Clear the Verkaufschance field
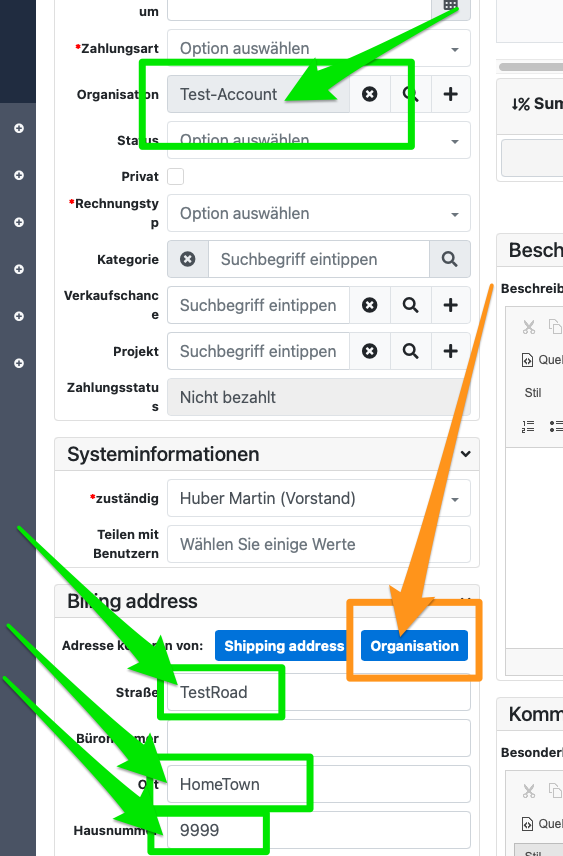 (x=370, y=305)
